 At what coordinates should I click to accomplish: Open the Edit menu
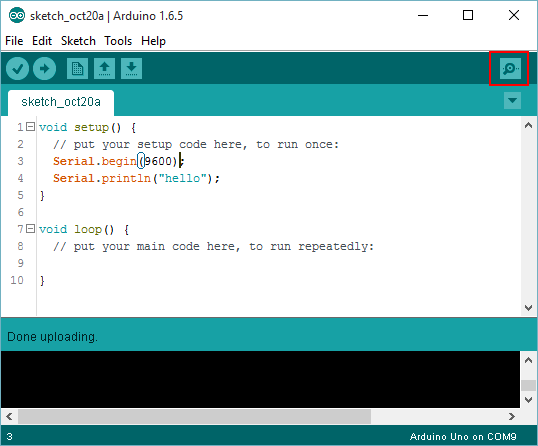42,41
